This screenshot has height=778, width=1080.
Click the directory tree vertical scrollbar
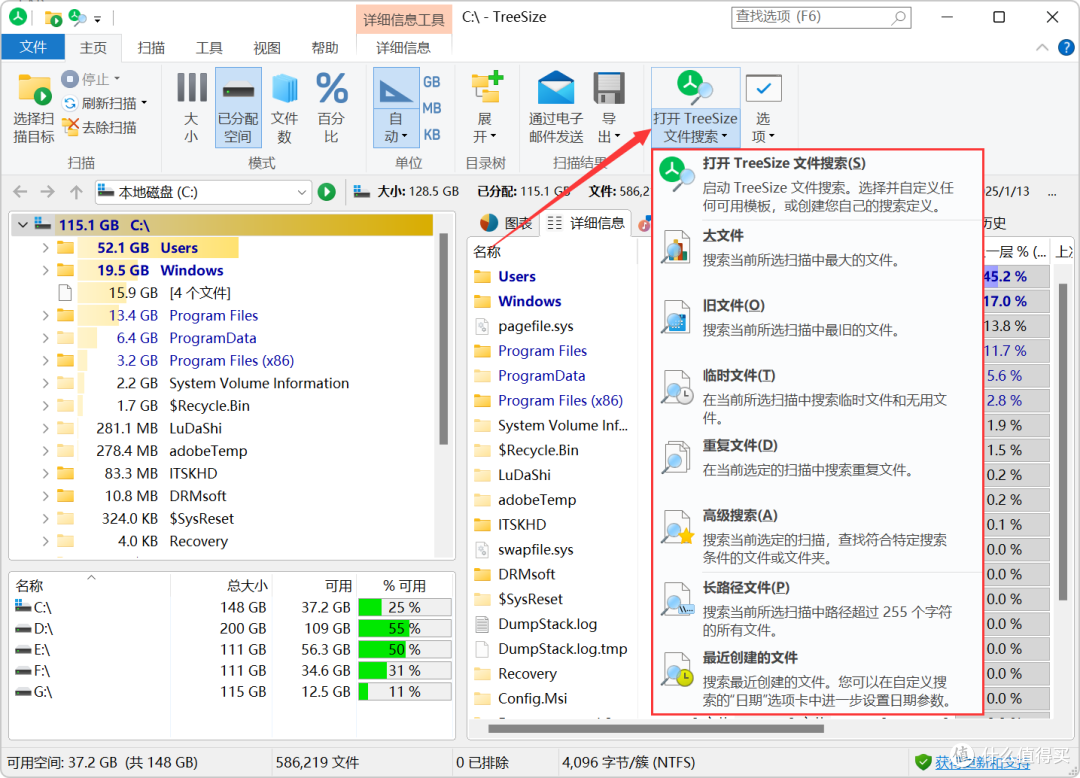(444, 337)
